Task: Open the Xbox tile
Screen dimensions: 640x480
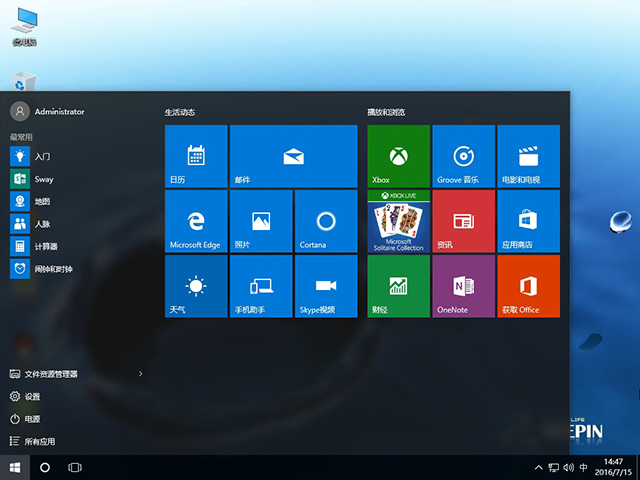Action: pos(398,156)
